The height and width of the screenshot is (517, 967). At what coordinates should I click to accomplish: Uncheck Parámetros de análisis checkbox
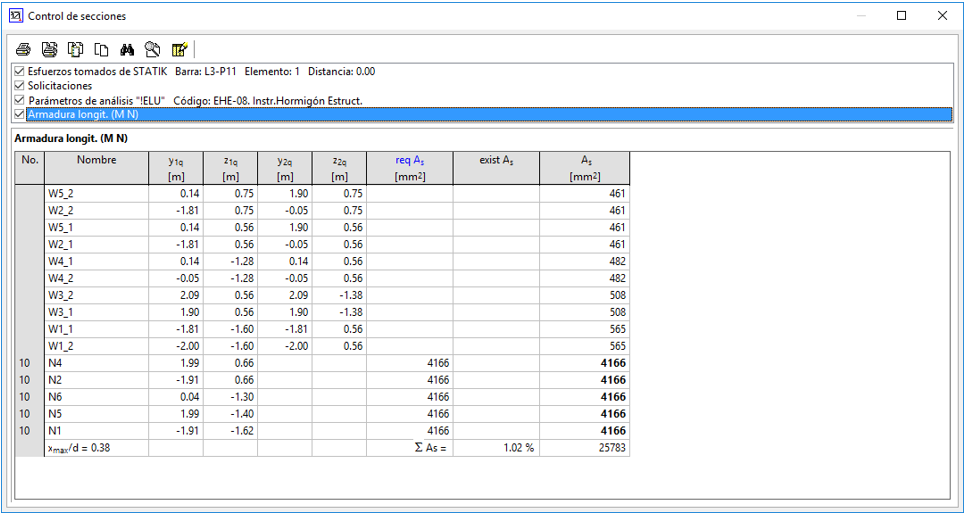[x=19, y=100]
